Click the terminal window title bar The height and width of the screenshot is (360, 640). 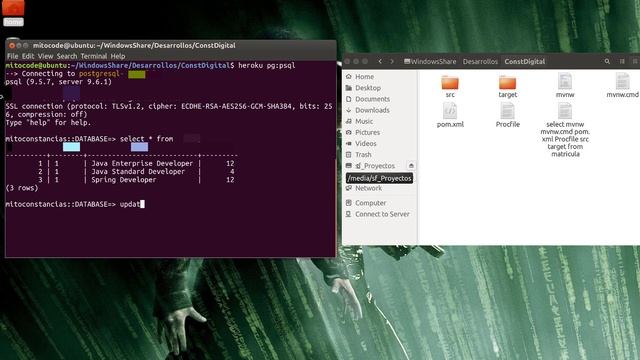171,45
